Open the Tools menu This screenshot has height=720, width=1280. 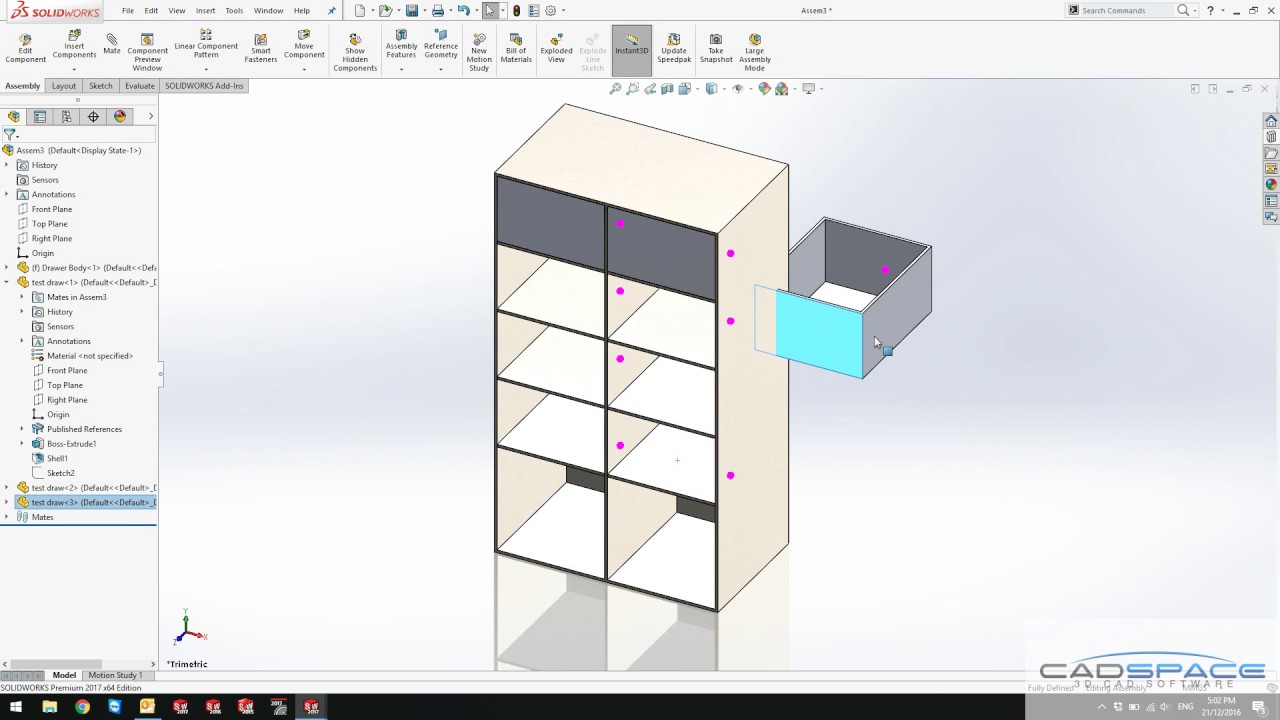pyautogui.click(x=234, y=11)
